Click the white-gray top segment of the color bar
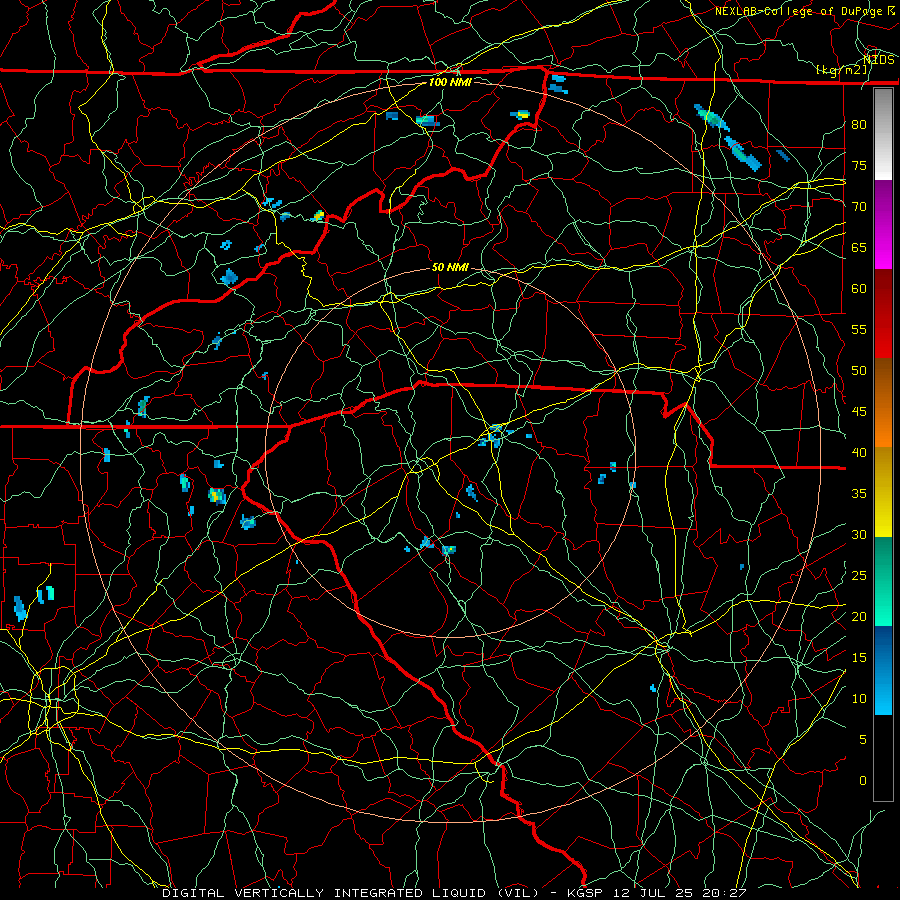Image resolution: width=900 pixels, height=900 pixels. coord(883,134)
